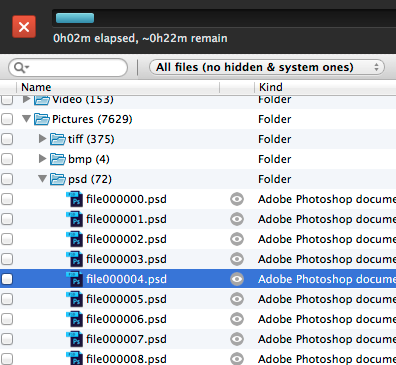Click the Pictures folder icon

pyautogui.click(x=42, y=119)
